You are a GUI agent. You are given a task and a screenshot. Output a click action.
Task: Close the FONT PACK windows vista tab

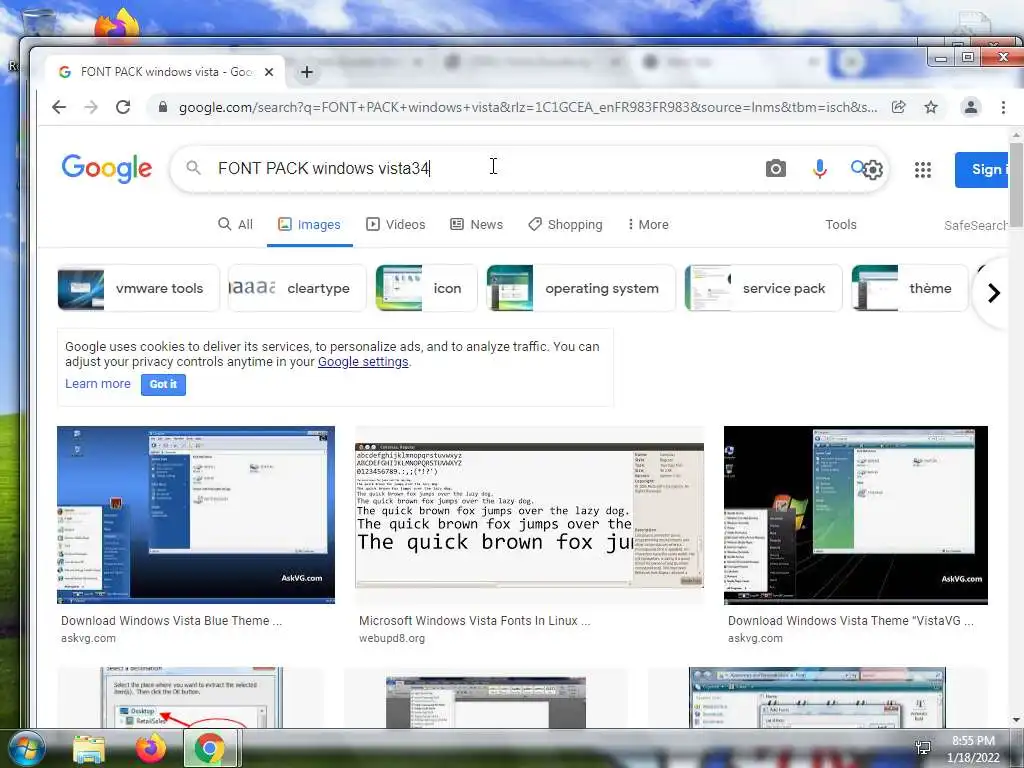(x=268, y=72)
